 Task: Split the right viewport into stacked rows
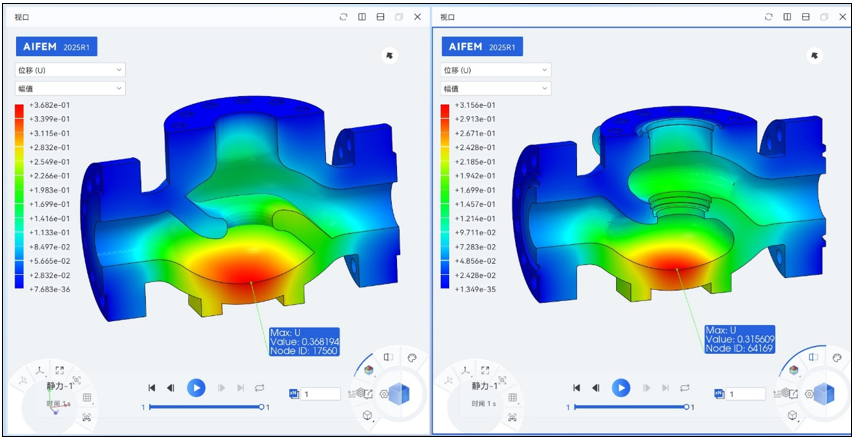coord(805,17)
